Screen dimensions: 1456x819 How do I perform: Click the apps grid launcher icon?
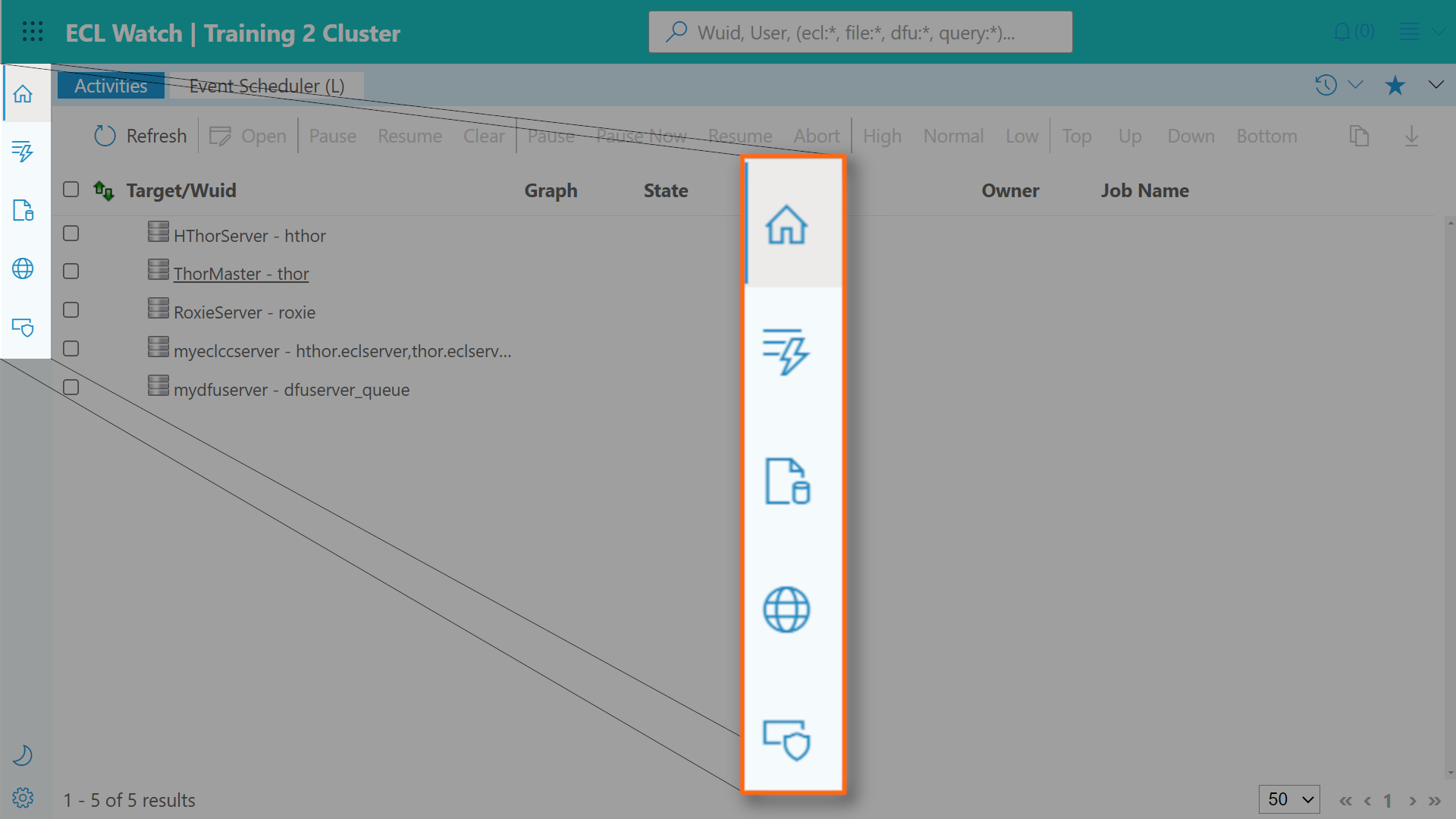tap(33, 32)
